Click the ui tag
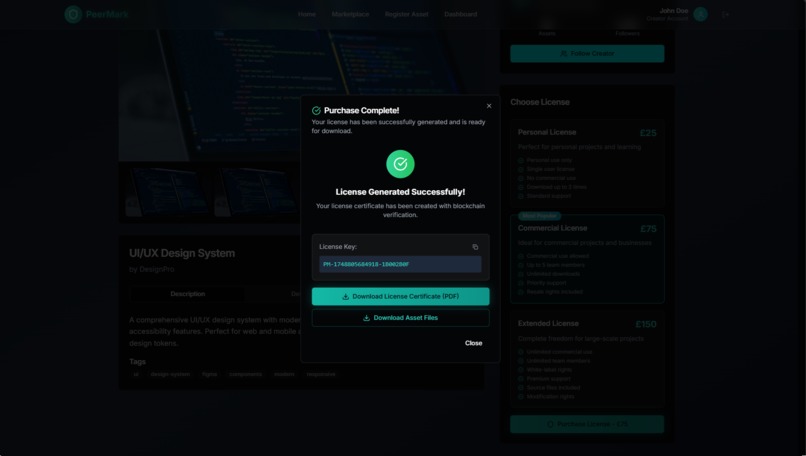The image size is (806, 456). 136,374
